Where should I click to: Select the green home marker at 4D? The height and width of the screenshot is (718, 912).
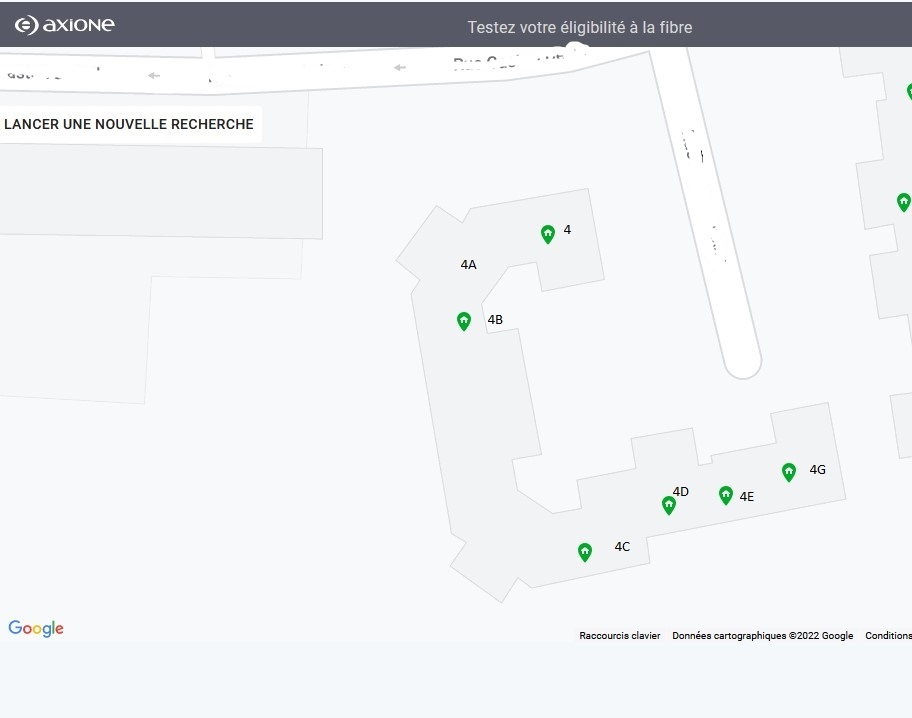pos(669,505)
